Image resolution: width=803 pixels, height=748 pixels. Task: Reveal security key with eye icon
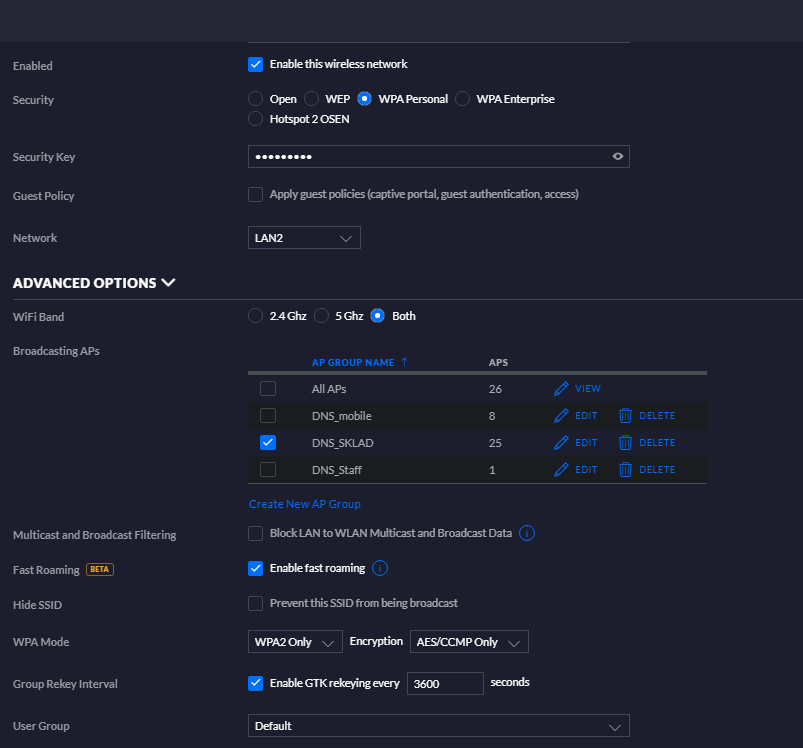pos(618,156)
